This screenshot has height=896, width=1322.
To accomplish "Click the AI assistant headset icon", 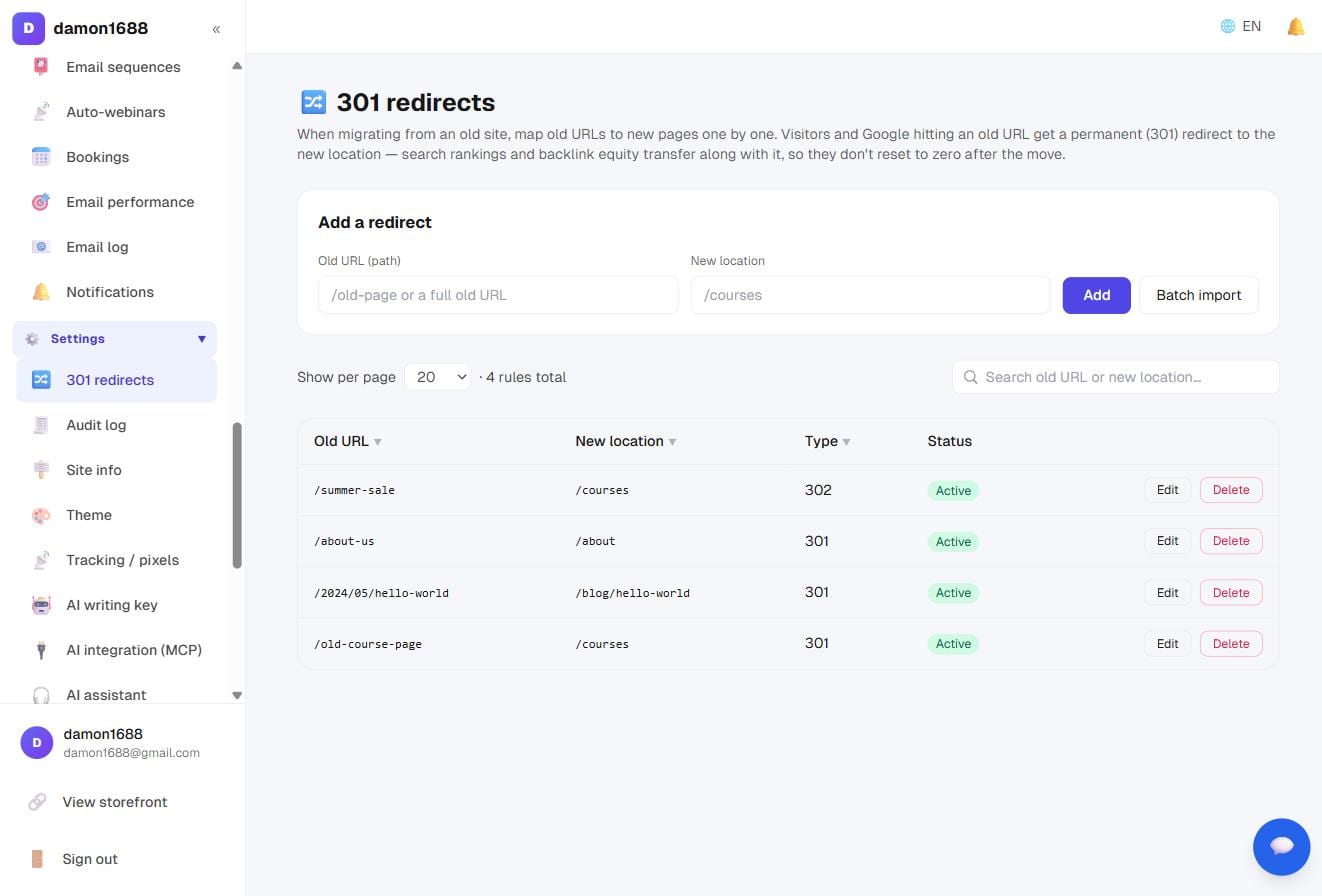I will click(x=41, y=694).
